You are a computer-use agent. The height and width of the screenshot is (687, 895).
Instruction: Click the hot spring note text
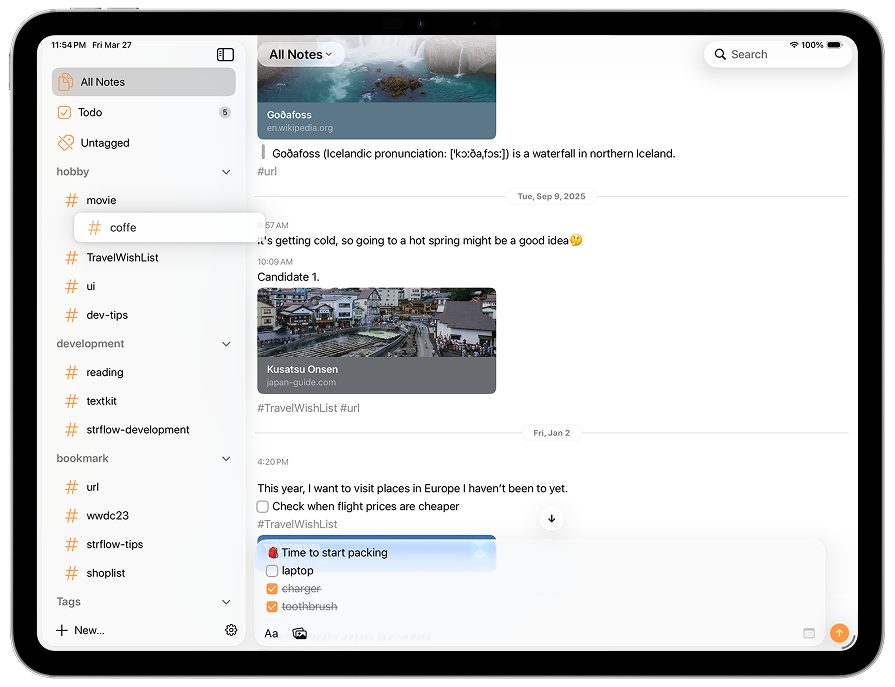click(420, 241)
